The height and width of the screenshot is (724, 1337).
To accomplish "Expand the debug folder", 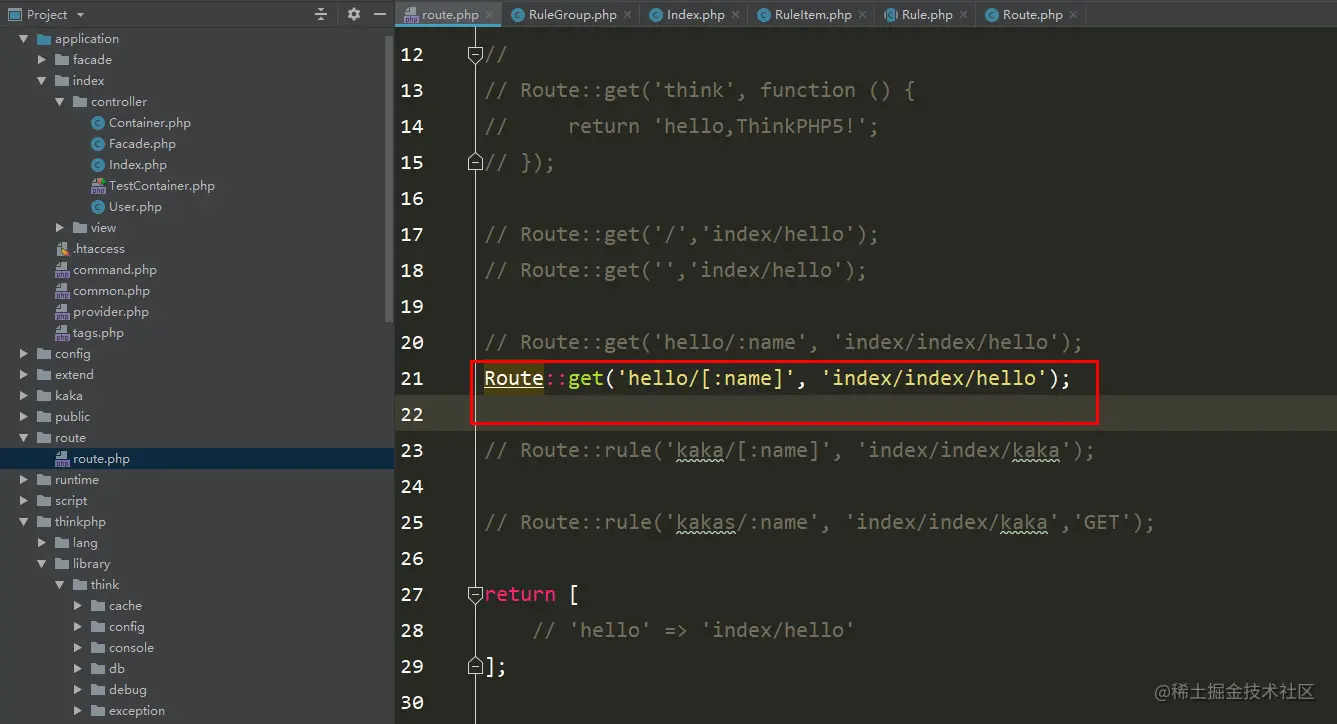I will tap(78, 690).
